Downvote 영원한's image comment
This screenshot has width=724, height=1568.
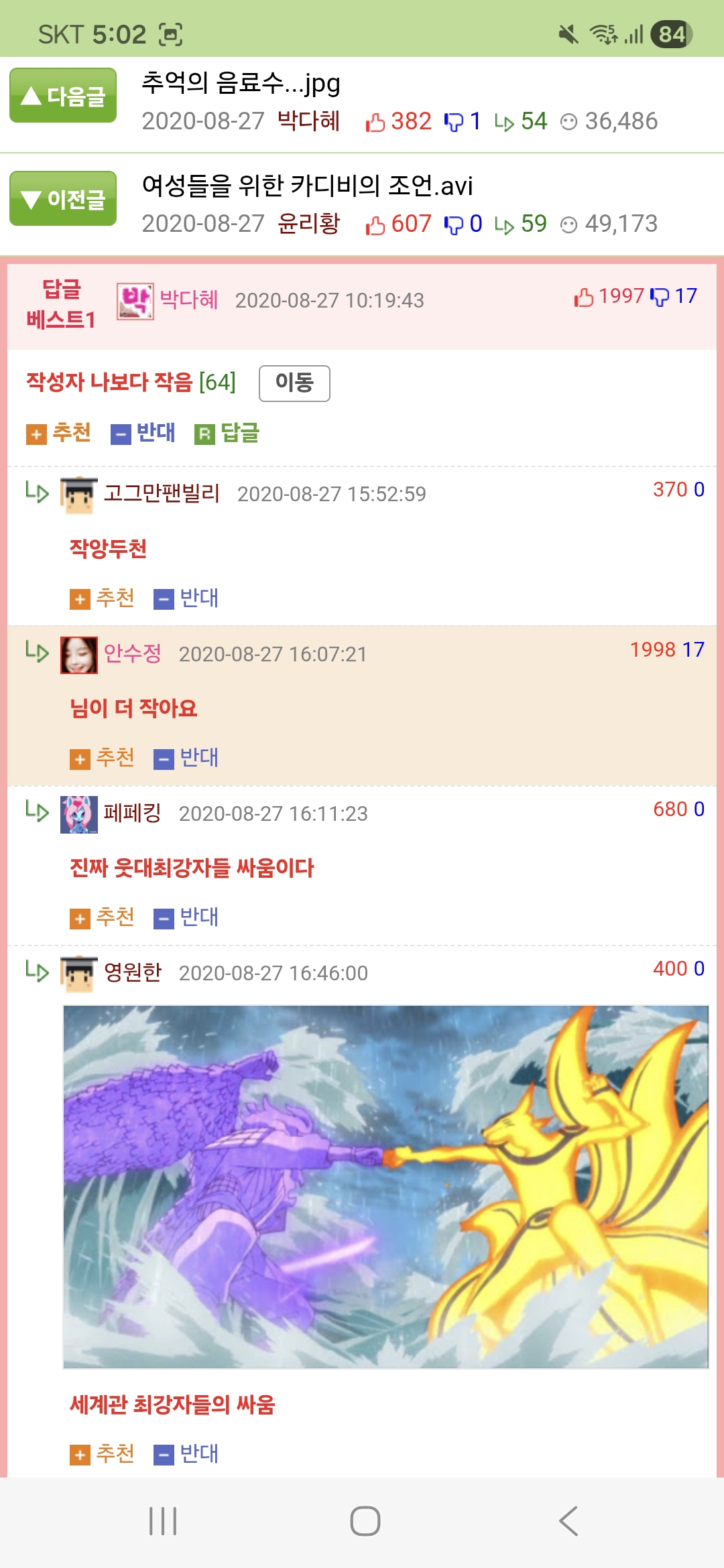pyautogui.click(x=186, y=1454)
